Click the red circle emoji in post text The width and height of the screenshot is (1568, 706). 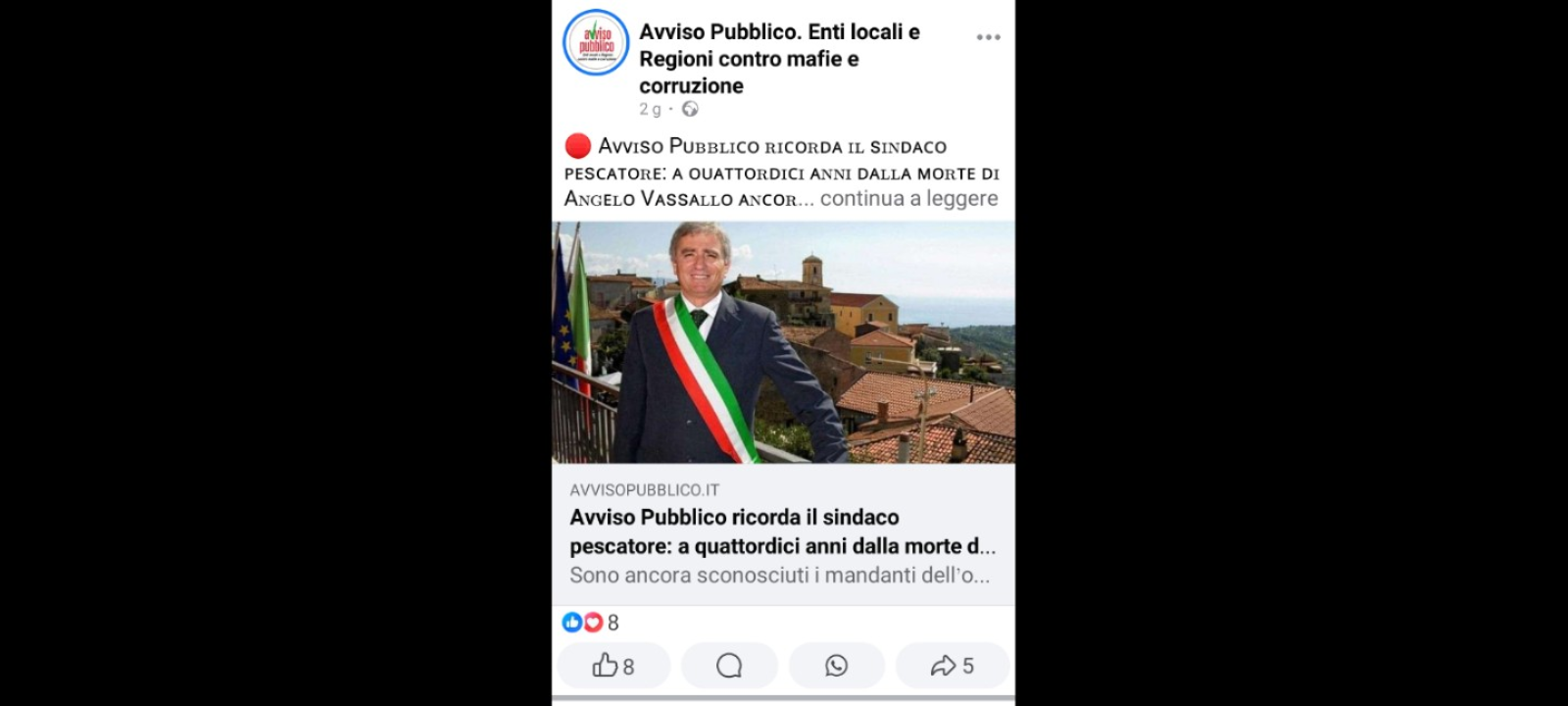pos(578,146)
